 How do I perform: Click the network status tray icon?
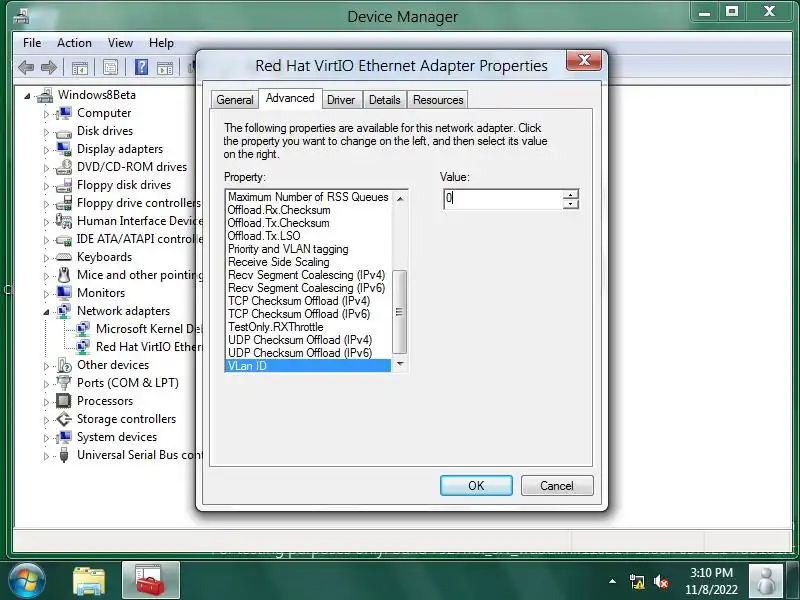(x=637, y=581)
